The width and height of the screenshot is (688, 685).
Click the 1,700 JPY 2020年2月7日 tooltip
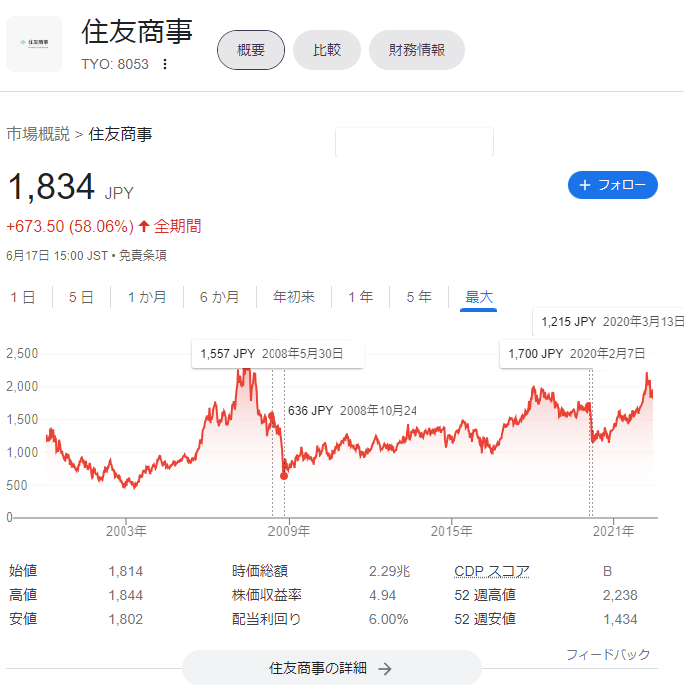point(576,354)
